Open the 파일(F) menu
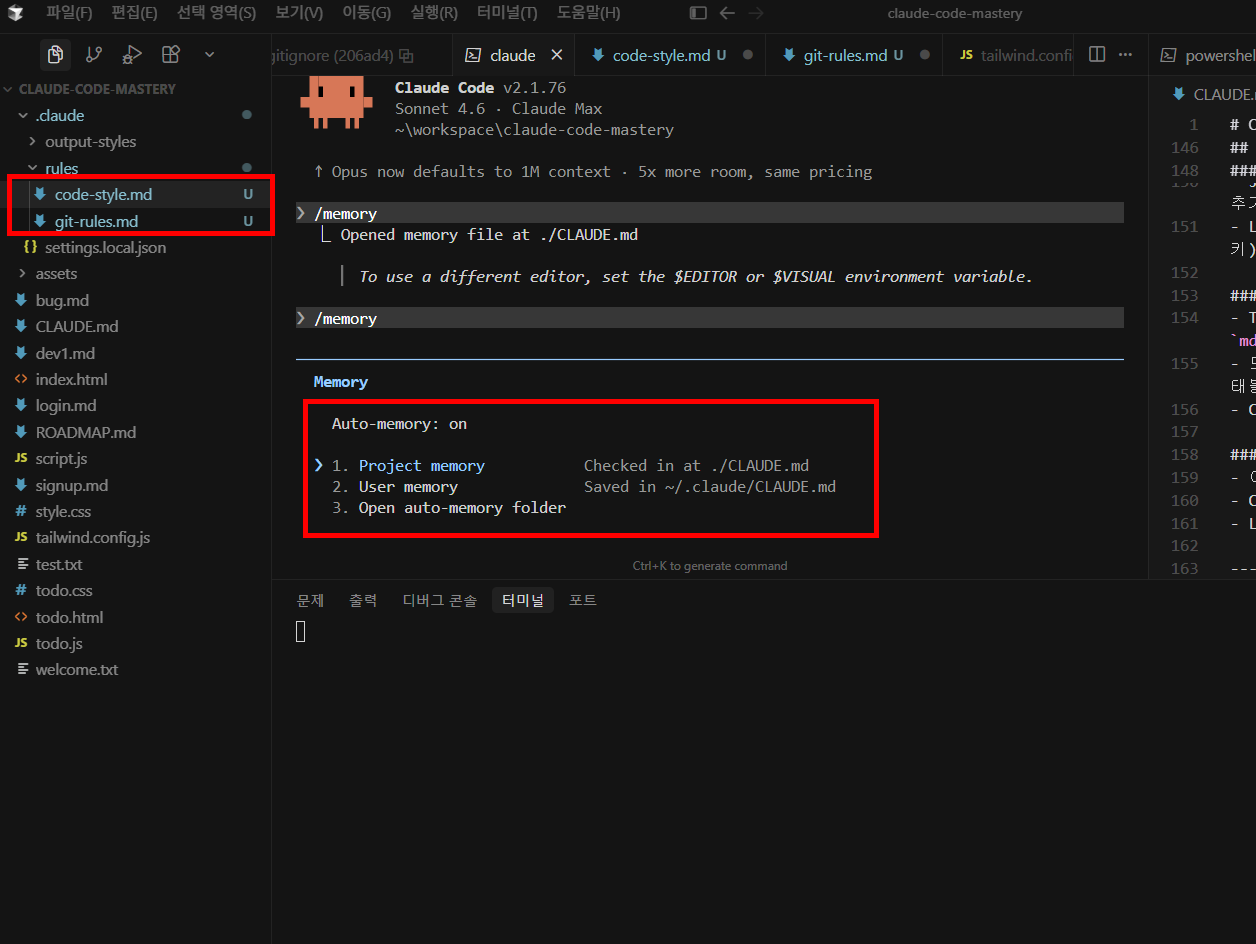The image size is (1256, 944). pyautogui.click(x=69, y=13)
